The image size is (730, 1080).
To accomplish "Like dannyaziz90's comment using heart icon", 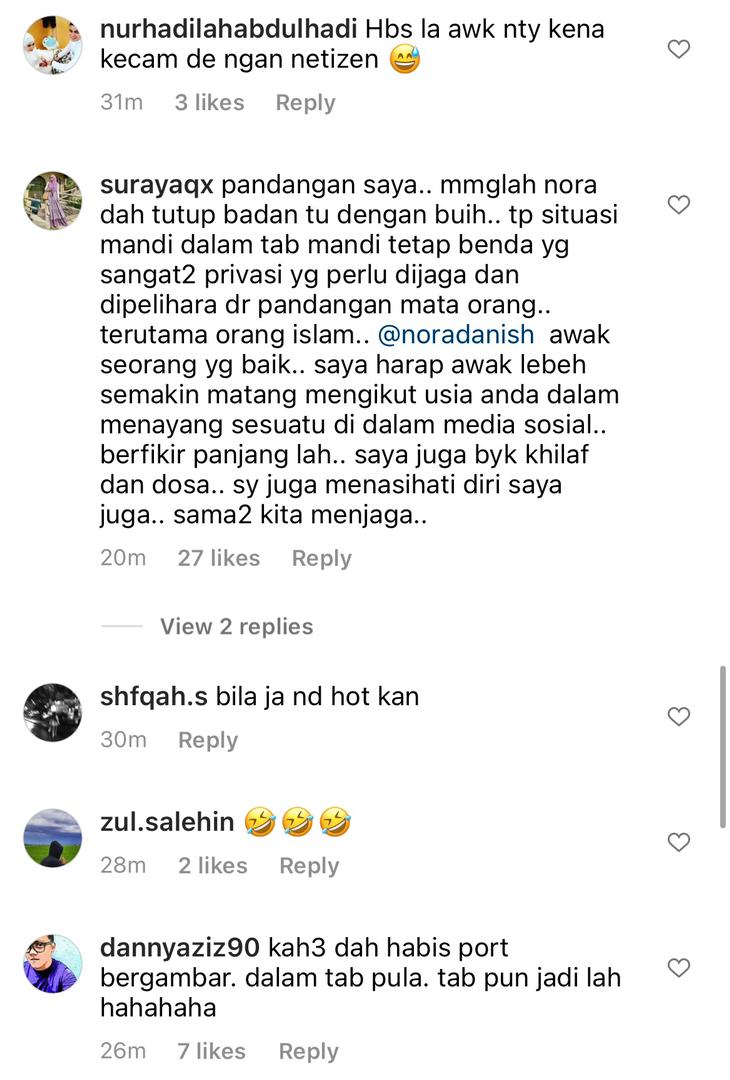I will pyautogui.click(x=679, y=967).
